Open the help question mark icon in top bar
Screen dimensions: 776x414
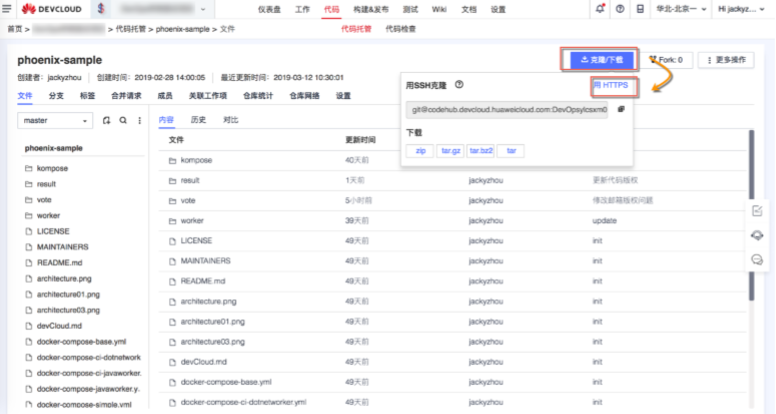620,9
